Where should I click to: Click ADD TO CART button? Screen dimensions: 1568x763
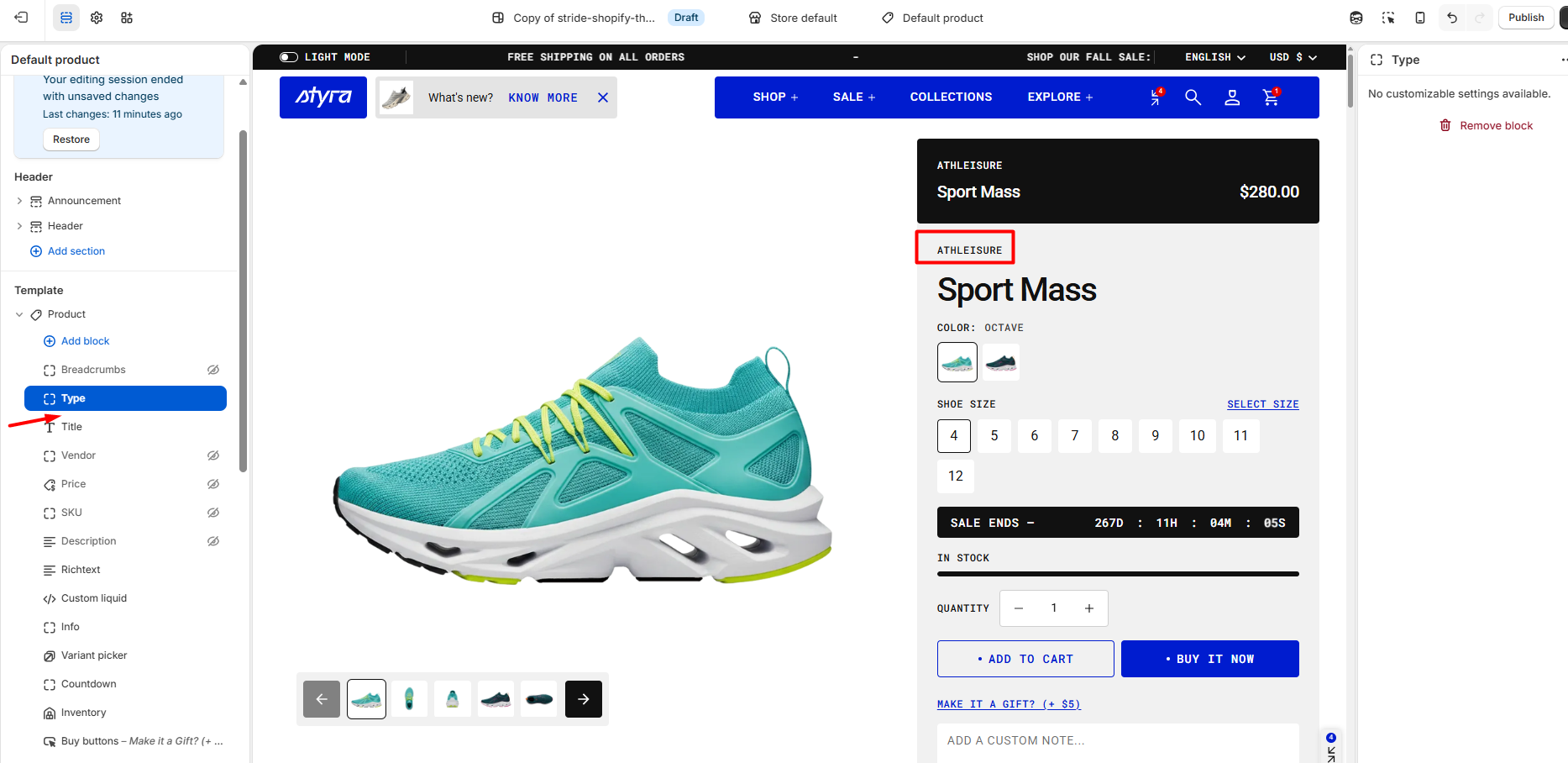pyautogui.click(x=1025, y=659)
